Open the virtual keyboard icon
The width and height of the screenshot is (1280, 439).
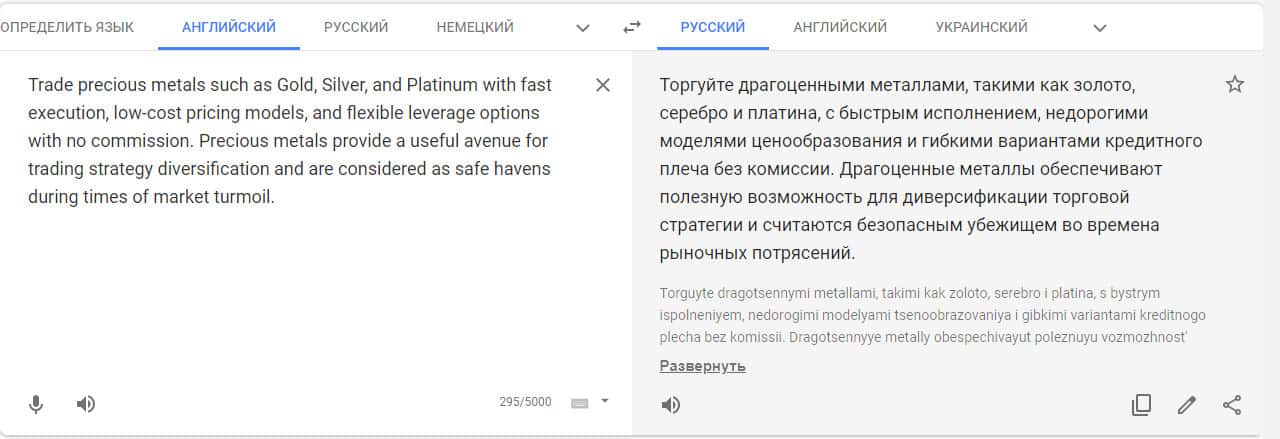[x=579, y=403]
